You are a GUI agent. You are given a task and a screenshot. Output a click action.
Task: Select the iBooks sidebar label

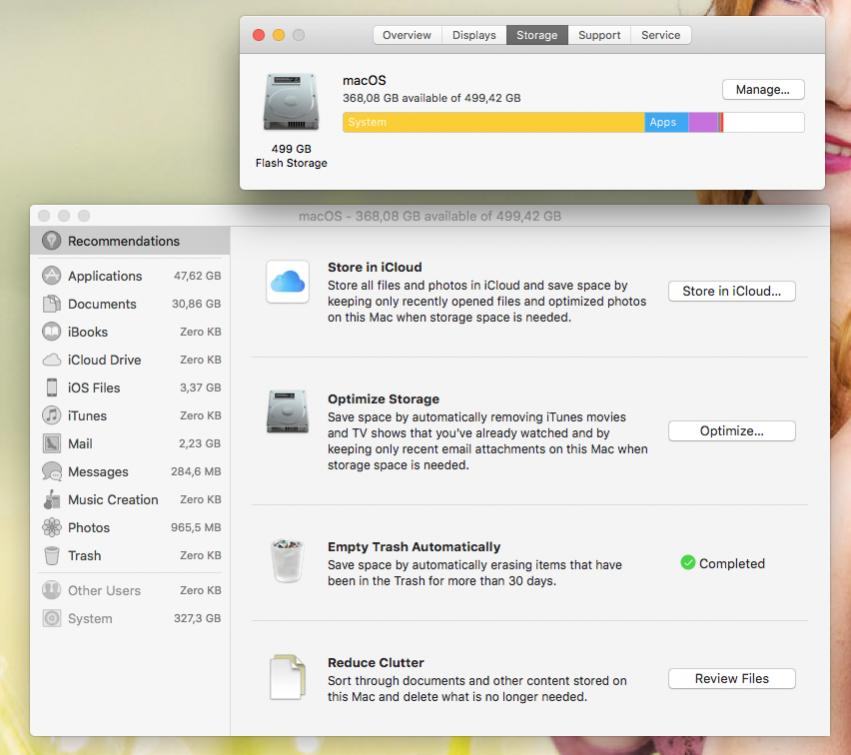pos(87,332)
